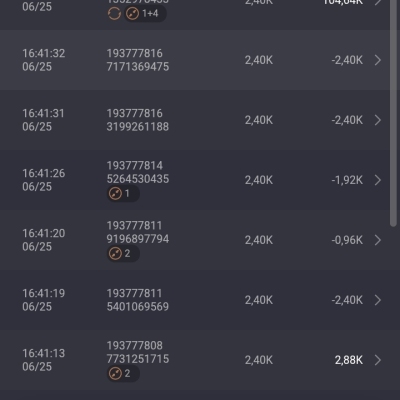Viewport: 400px width, 400px height.
Task: Open chevron on the topmost partial row
Action: point(378,2)
